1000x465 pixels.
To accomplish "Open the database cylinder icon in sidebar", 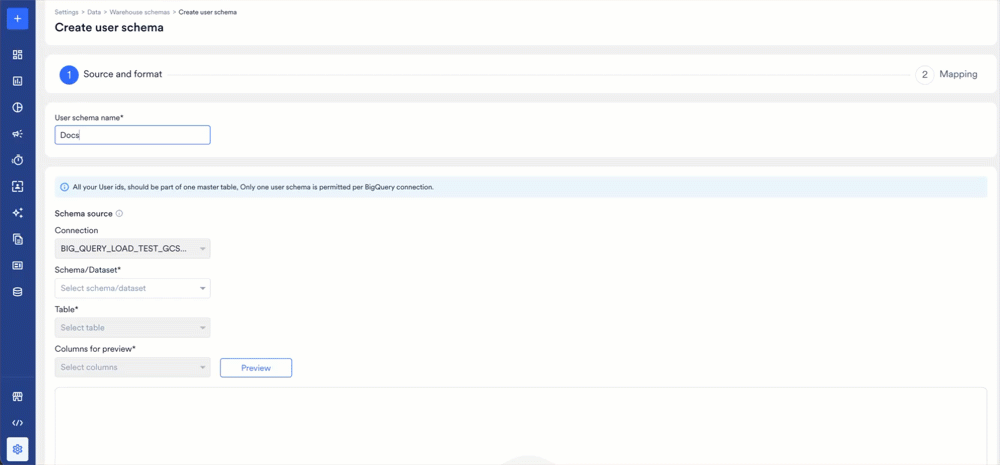I will pos(17,292).
